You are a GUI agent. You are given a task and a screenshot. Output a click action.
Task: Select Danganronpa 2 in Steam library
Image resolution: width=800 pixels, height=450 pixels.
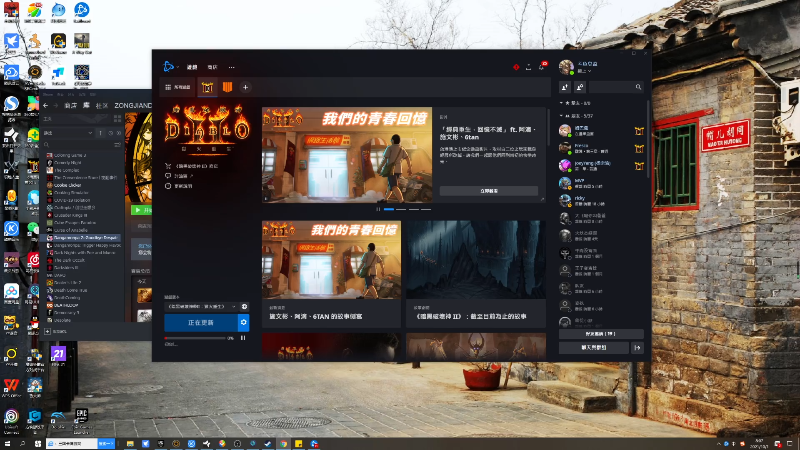(82, 238)
